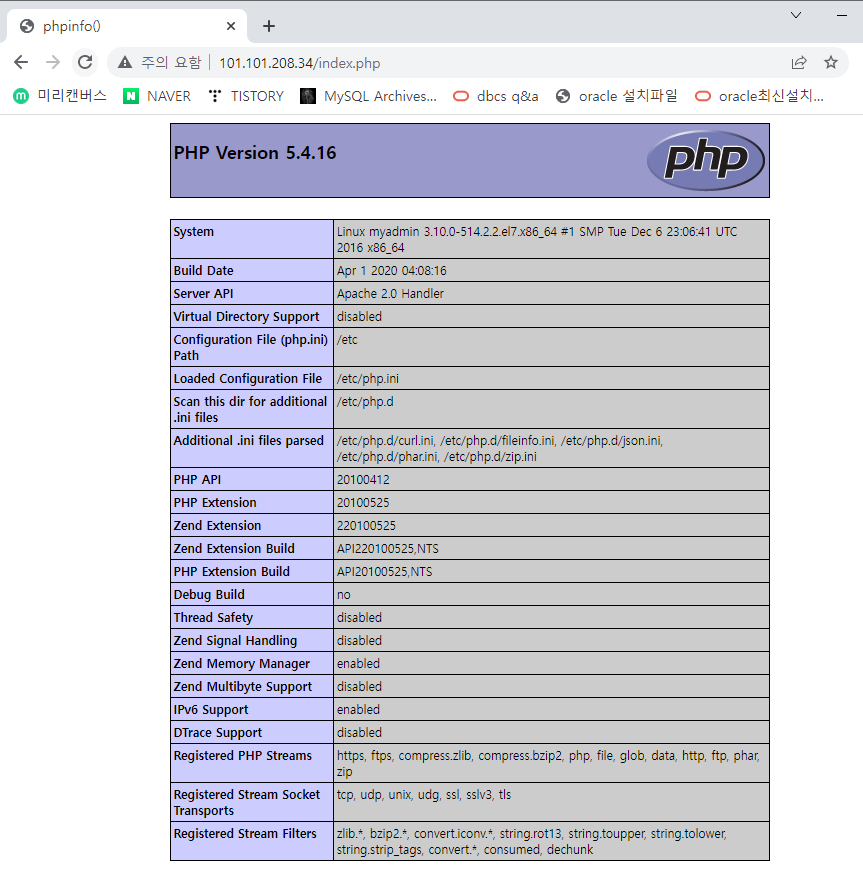Click the Debug Build value no
This screenshot has height=874, width=863.
tap(343, 595)
